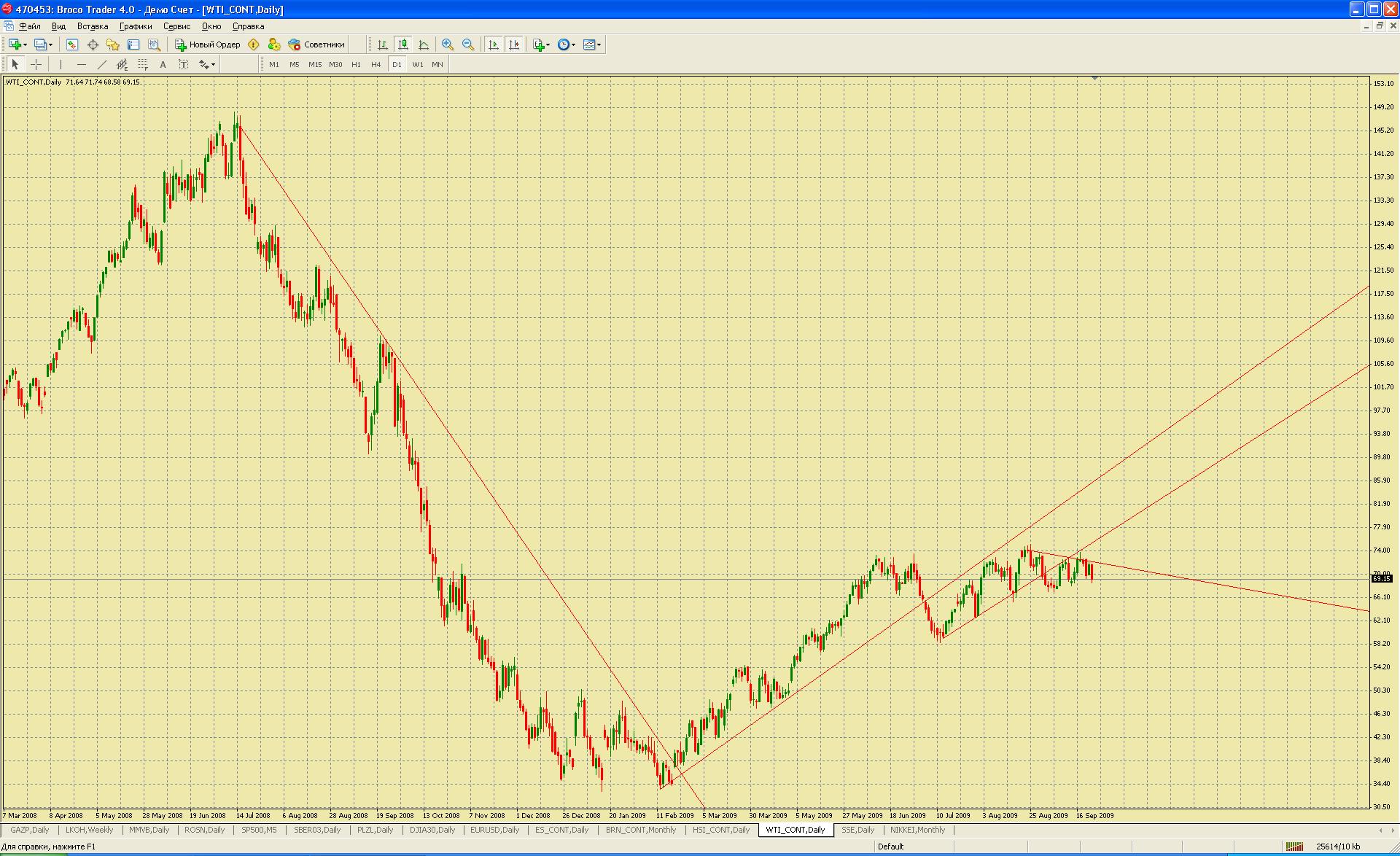Switch chart to Candlesticks mode

403,44
